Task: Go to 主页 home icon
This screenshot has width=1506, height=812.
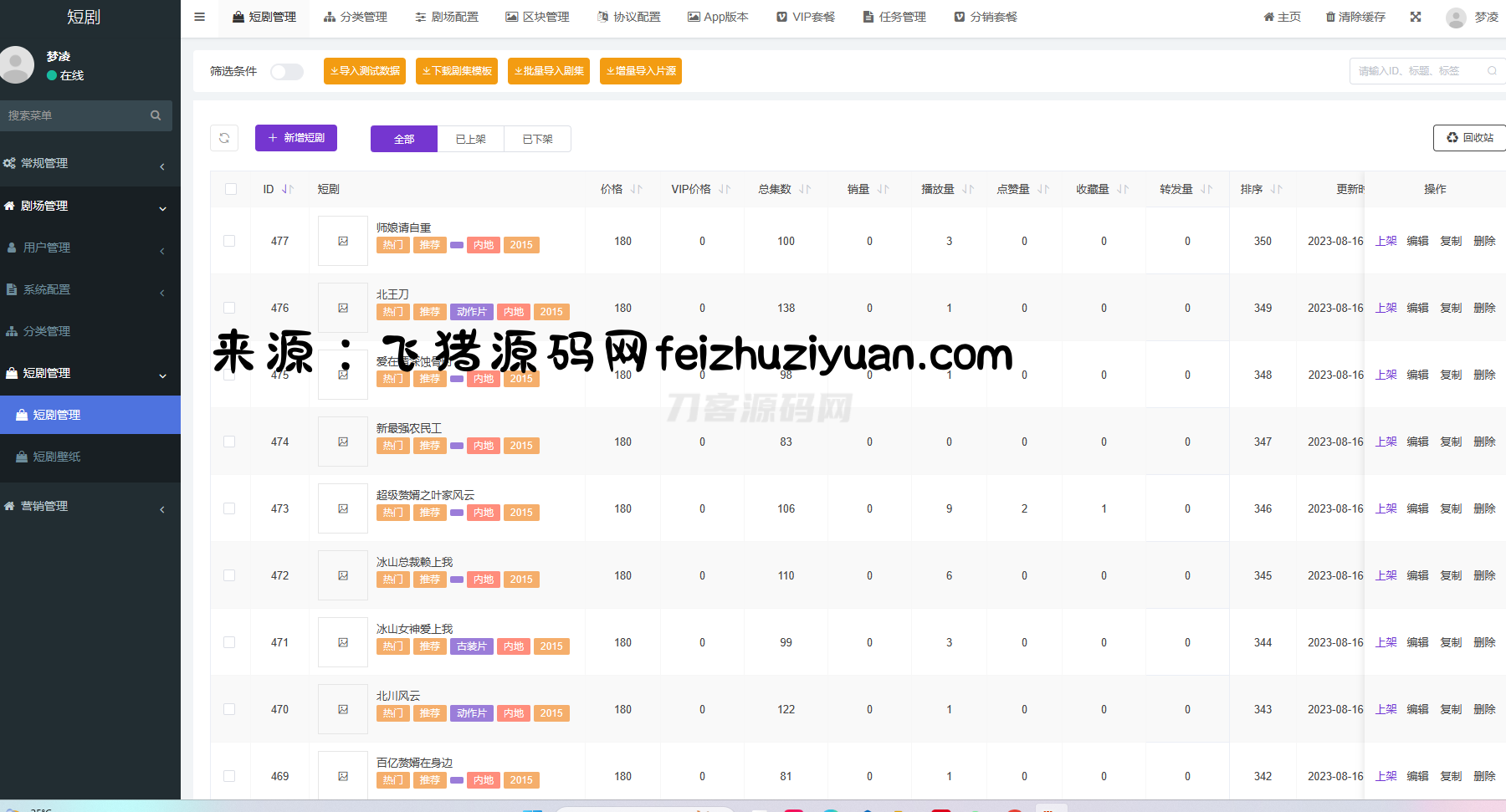Action: [x=1268, y=17]
